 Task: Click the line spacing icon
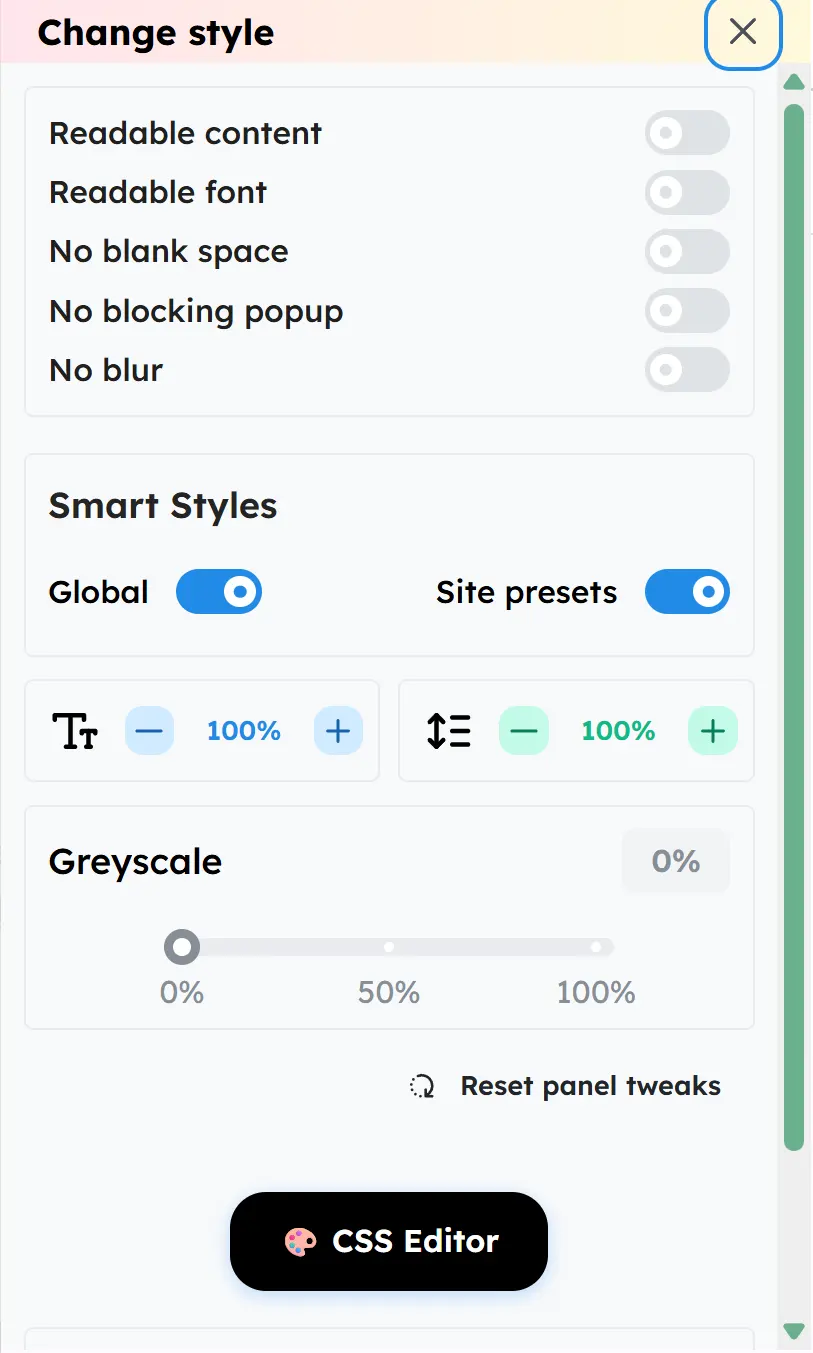449,731
